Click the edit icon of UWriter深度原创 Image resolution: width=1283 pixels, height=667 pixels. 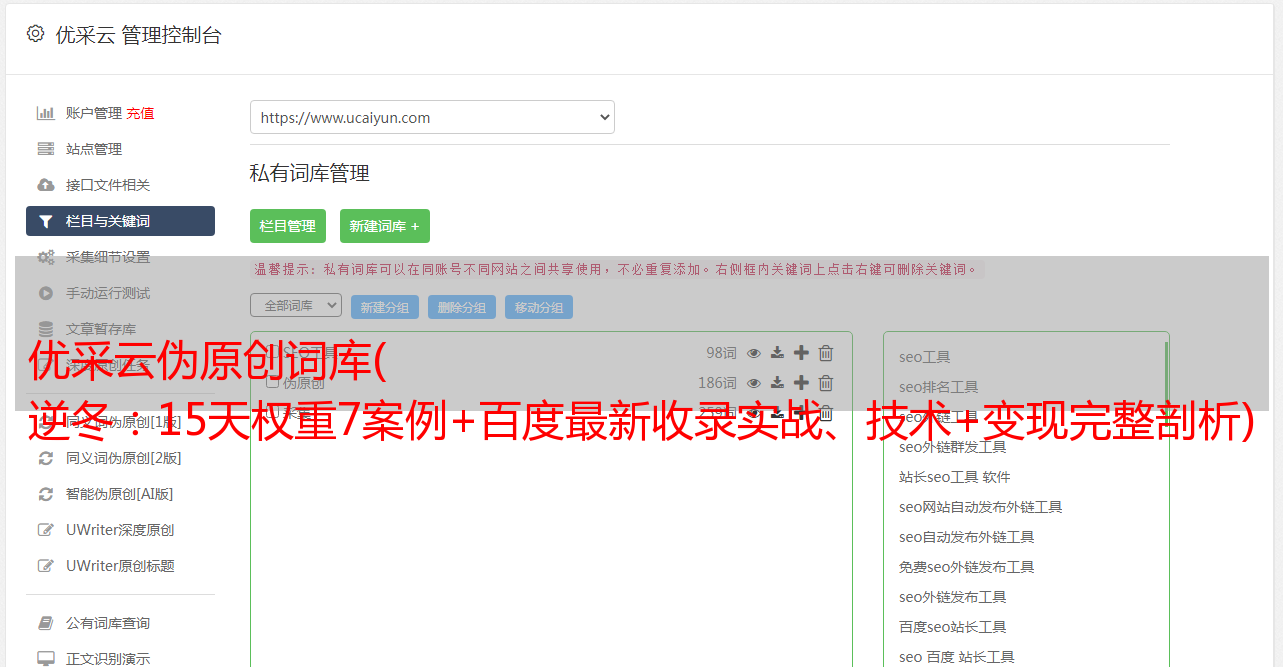[46, 530]
